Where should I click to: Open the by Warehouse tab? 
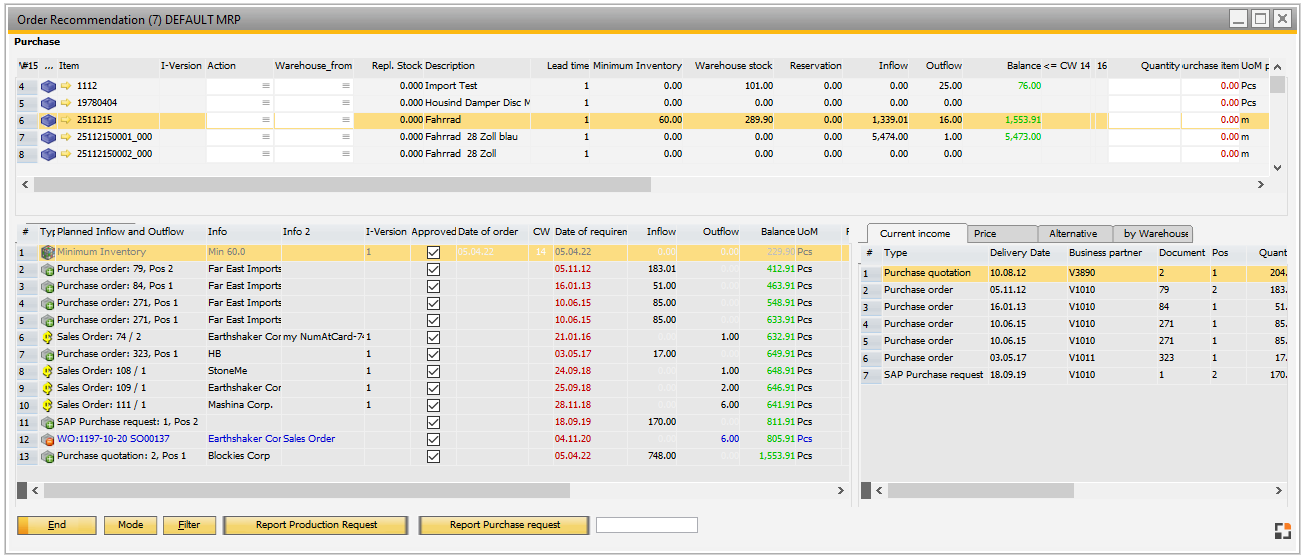(1154, 234)
